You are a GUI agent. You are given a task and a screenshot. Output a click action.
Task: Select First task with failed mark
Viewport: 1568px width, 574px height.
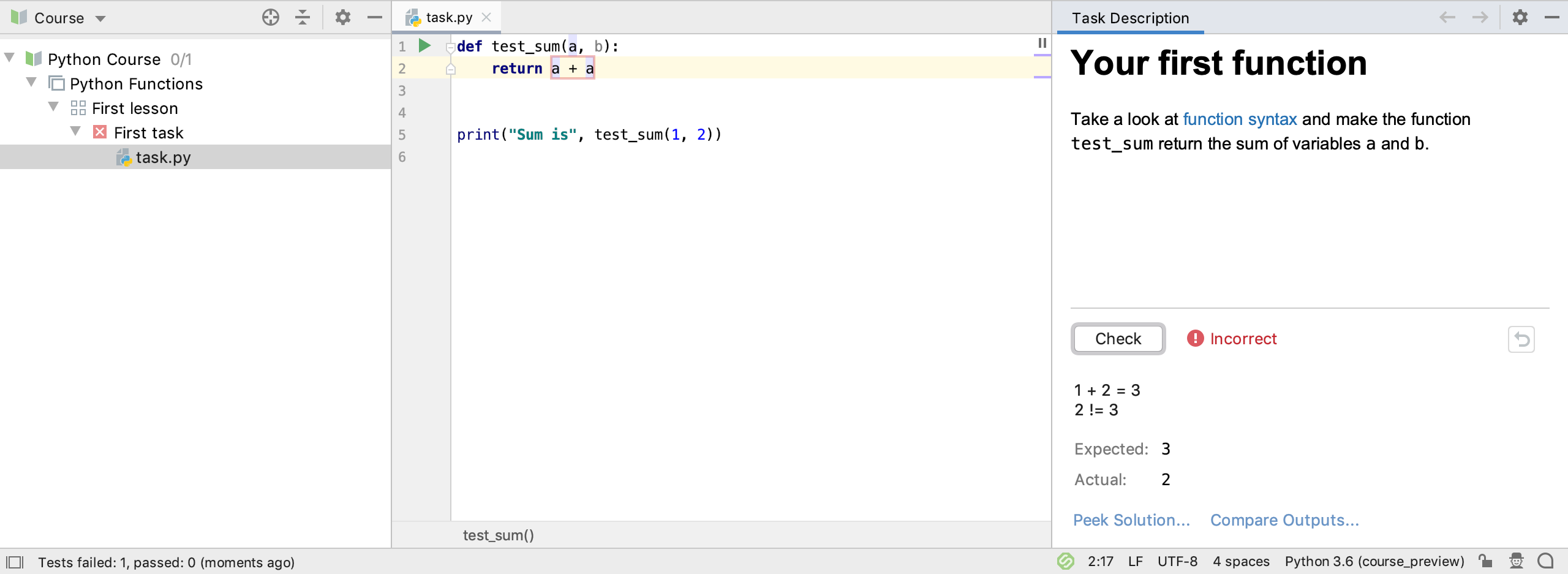pyautogui.click(x=148, y=133)
